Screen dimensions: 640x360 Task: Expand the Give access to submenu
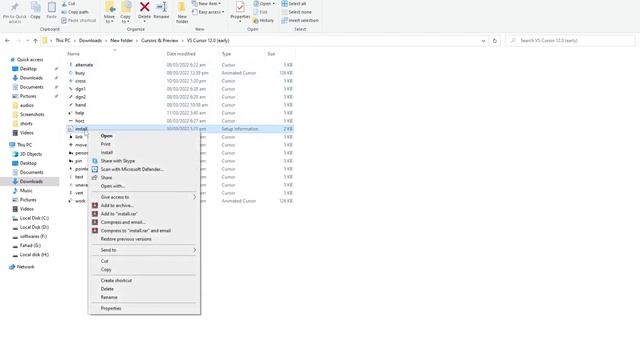(144, 197)
